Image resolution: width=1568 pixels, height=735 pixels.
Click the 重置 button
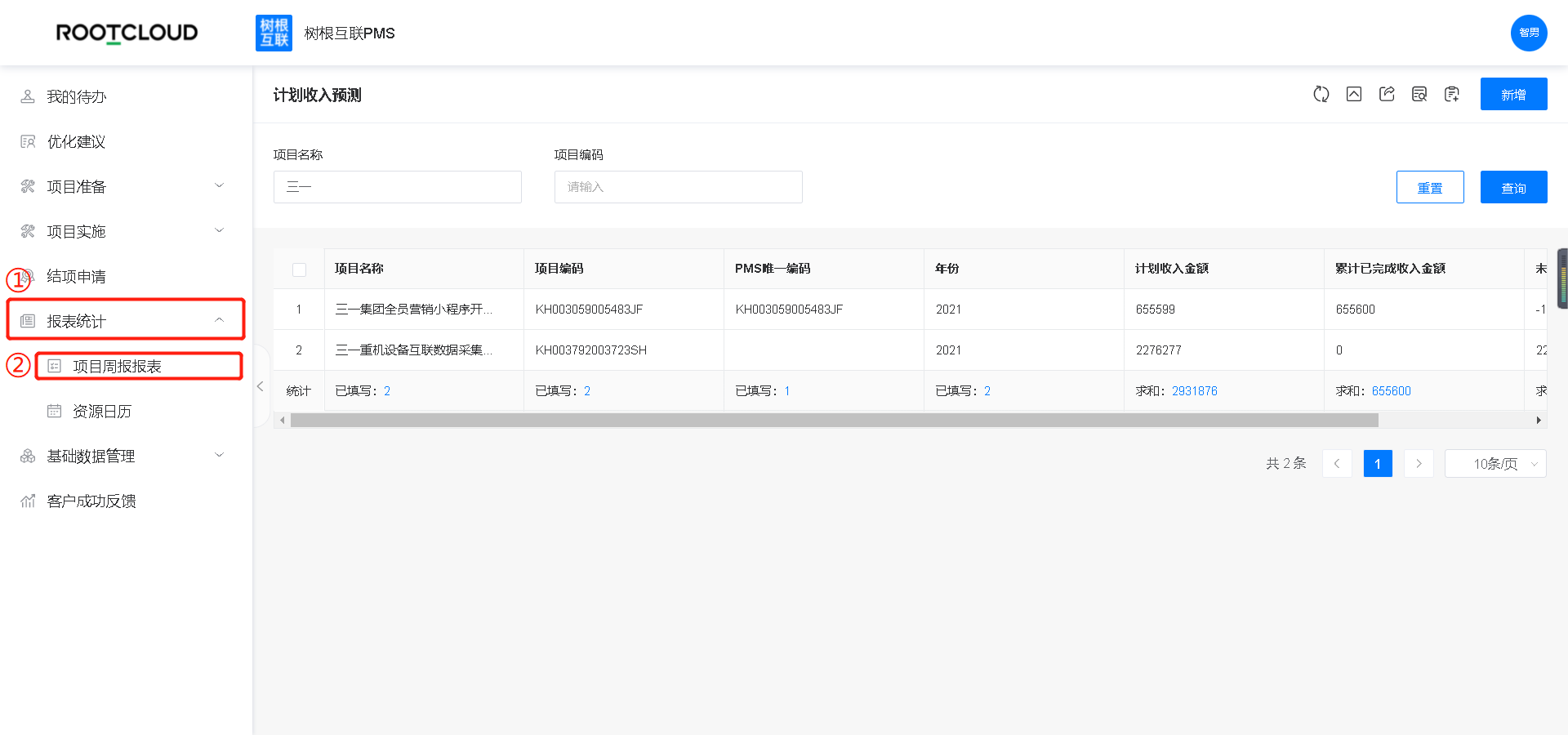[x=1430, y=187]
